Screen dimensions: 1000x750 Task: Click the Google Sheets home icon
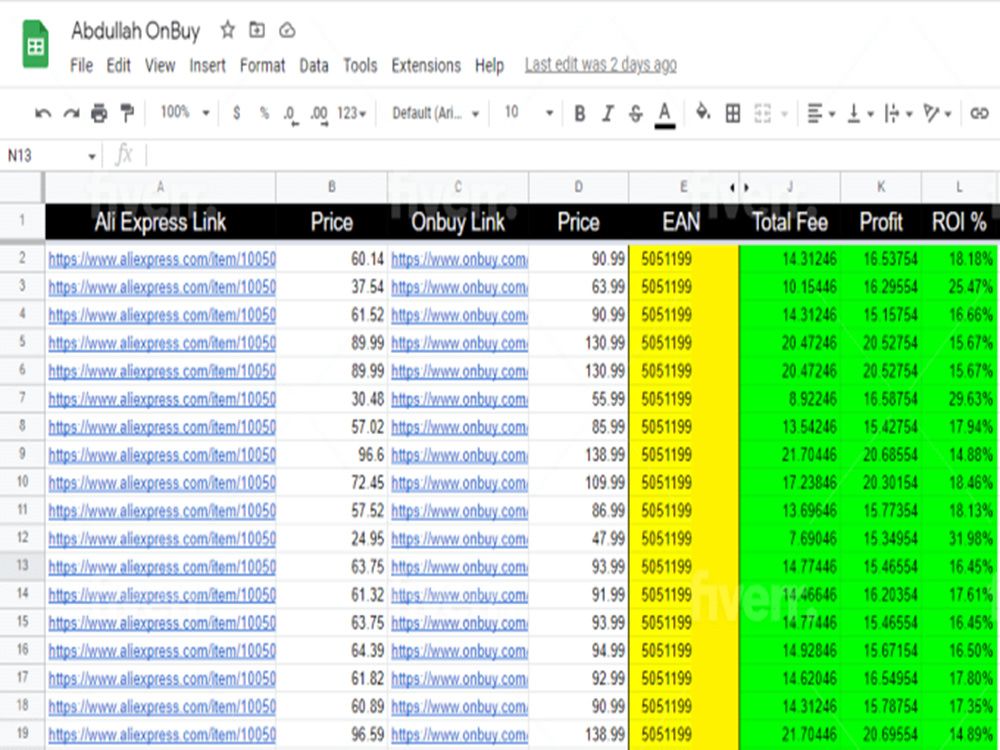point(36,44)
